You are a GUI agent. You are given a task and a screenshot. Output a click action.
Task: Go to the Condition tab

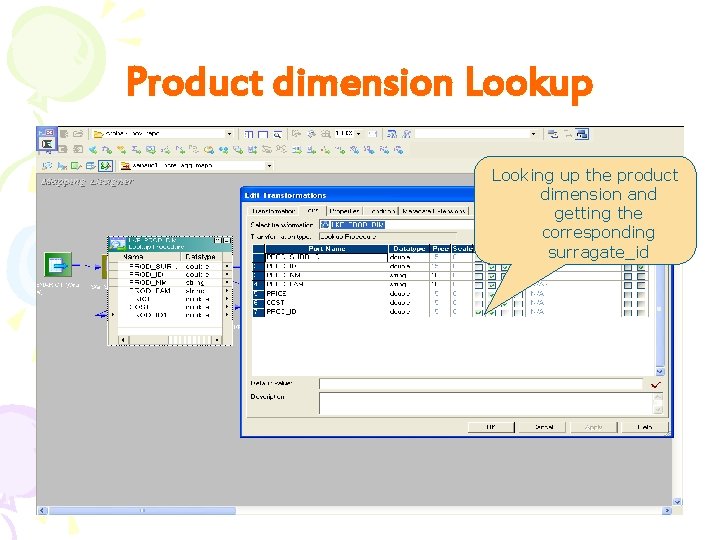(x=381, y=211)
